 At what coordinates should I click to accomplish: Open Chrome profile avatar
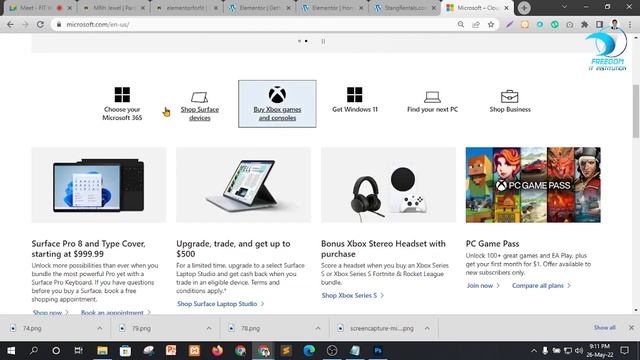tap(615, 24)
